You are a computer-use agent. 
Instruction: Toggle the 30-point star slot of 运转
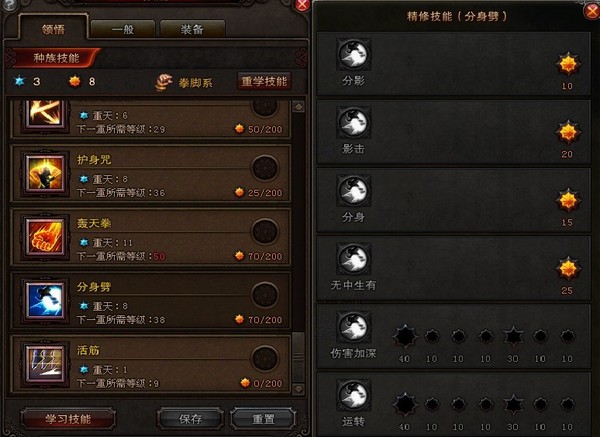pos(513,404)
